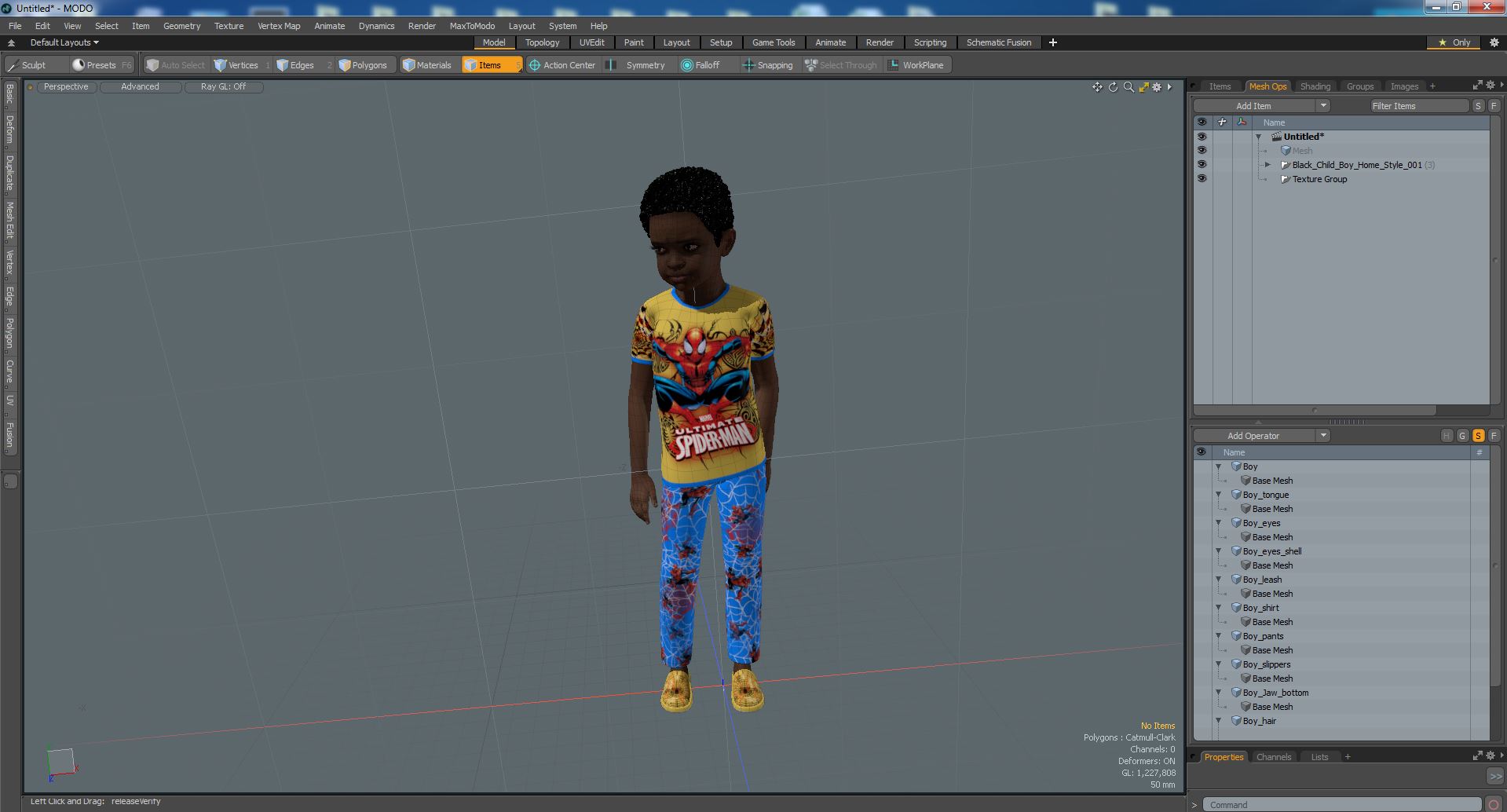The image size is (1507, 812).
Task: Click the F button next to Filter Items
Action: [1494, 106]
